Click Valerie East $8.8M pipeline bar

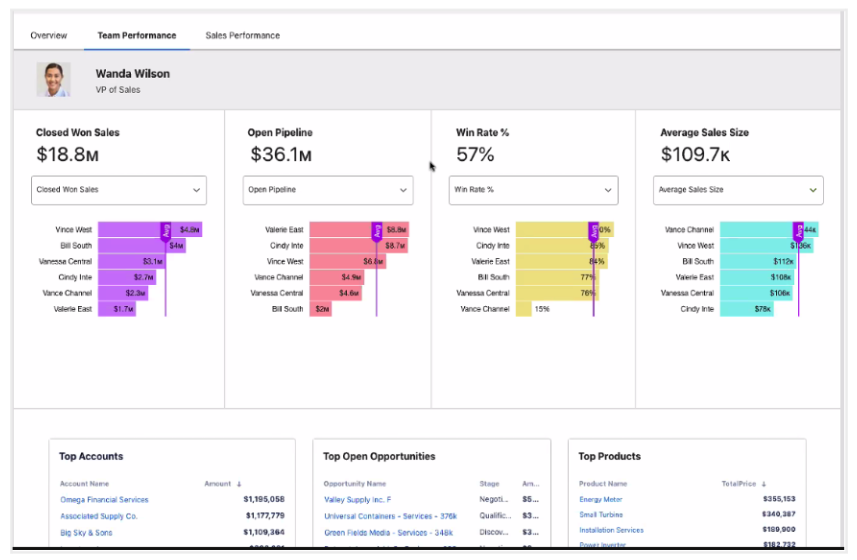point(359,229)
